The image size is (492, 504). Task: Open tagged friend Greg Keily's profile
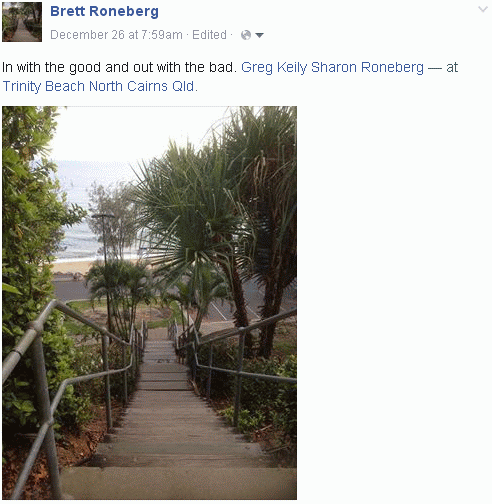(274, 68)
